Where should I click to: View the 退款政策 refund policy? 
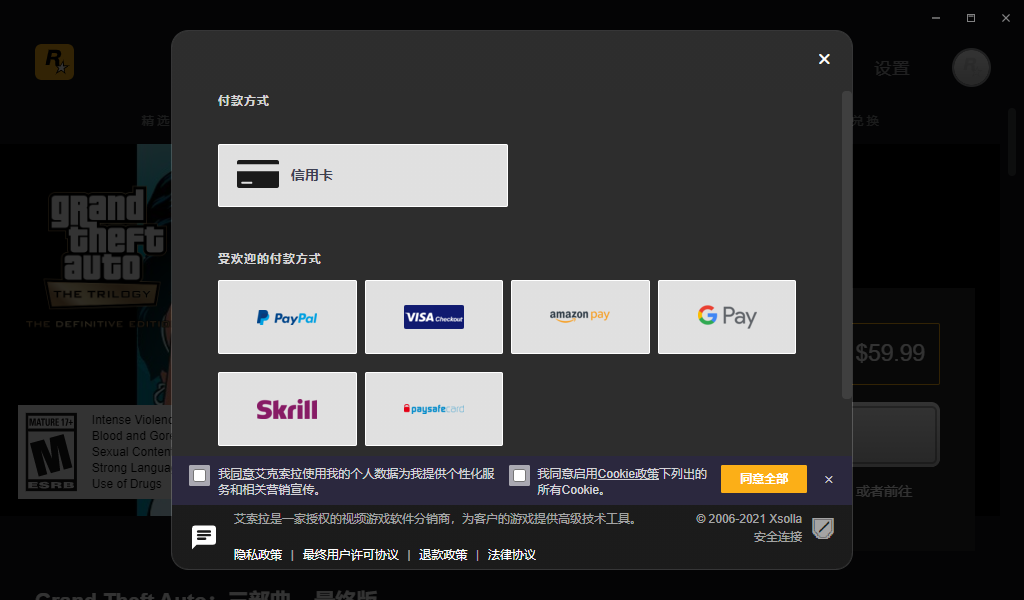point(443,555)
